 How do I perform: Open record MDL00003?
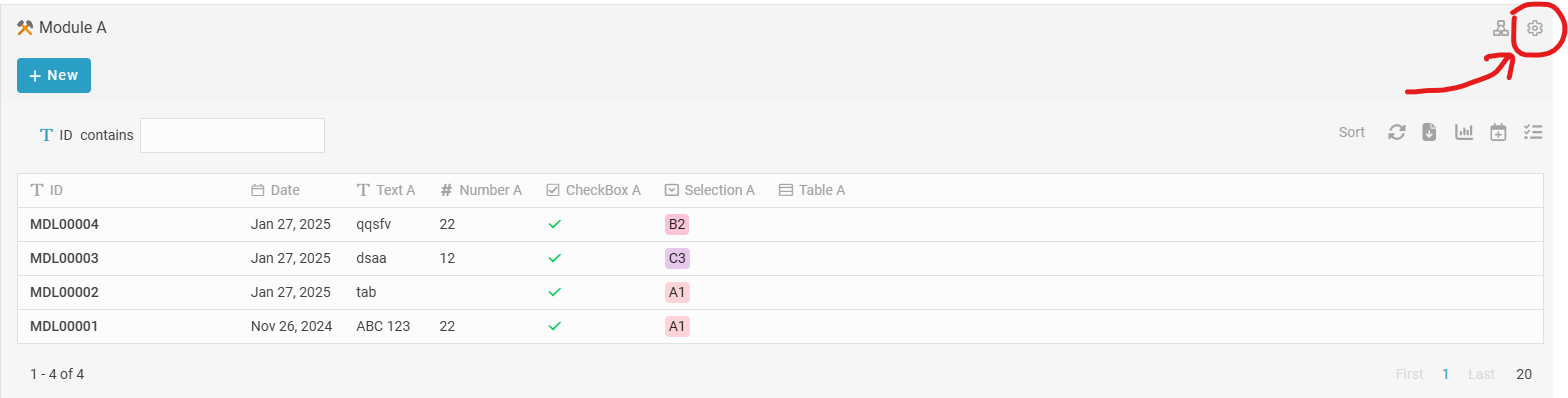(x=64, y=258)
